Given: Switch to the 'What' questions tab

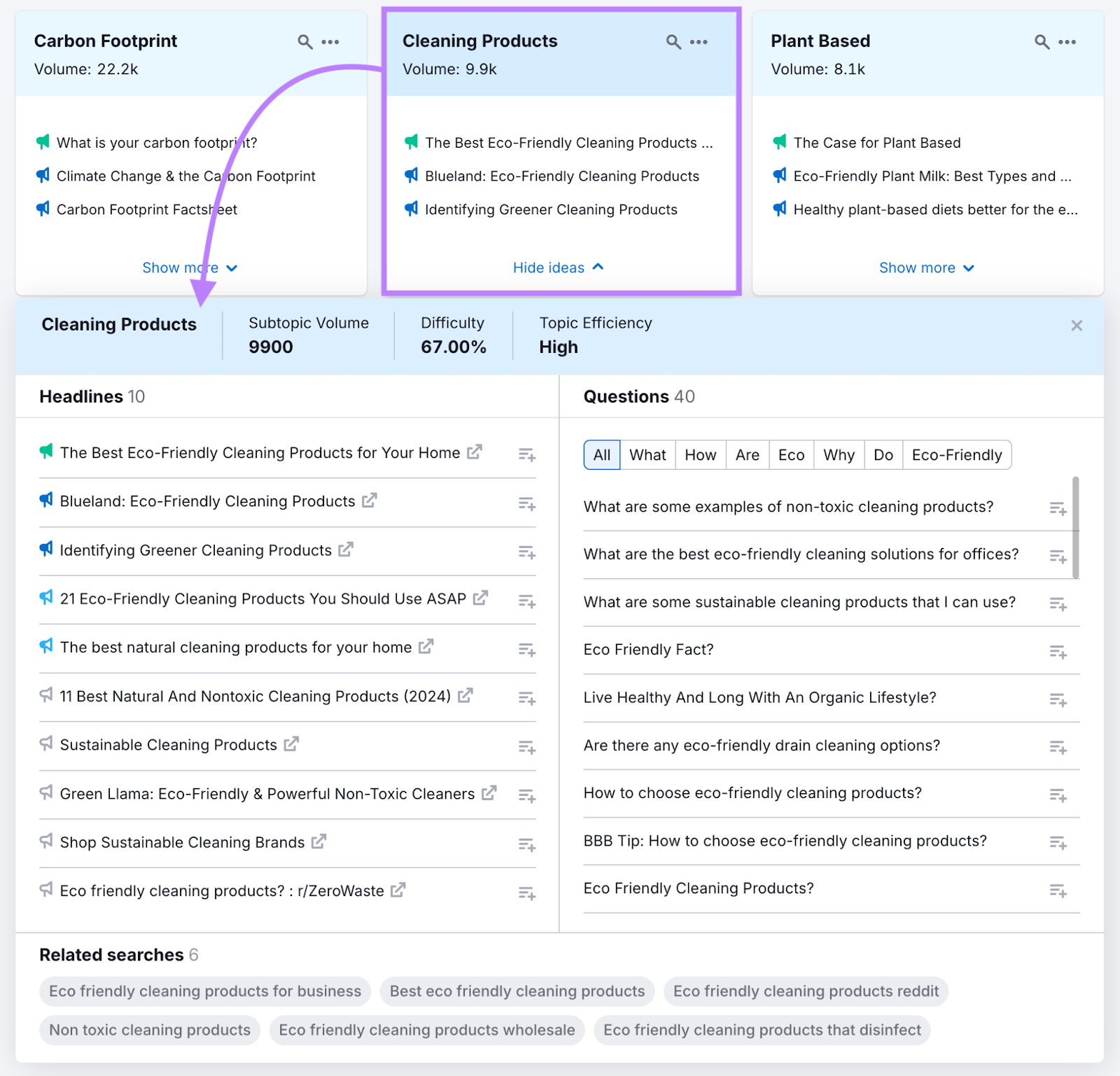Looking at the screenshot, I should 647,454.
